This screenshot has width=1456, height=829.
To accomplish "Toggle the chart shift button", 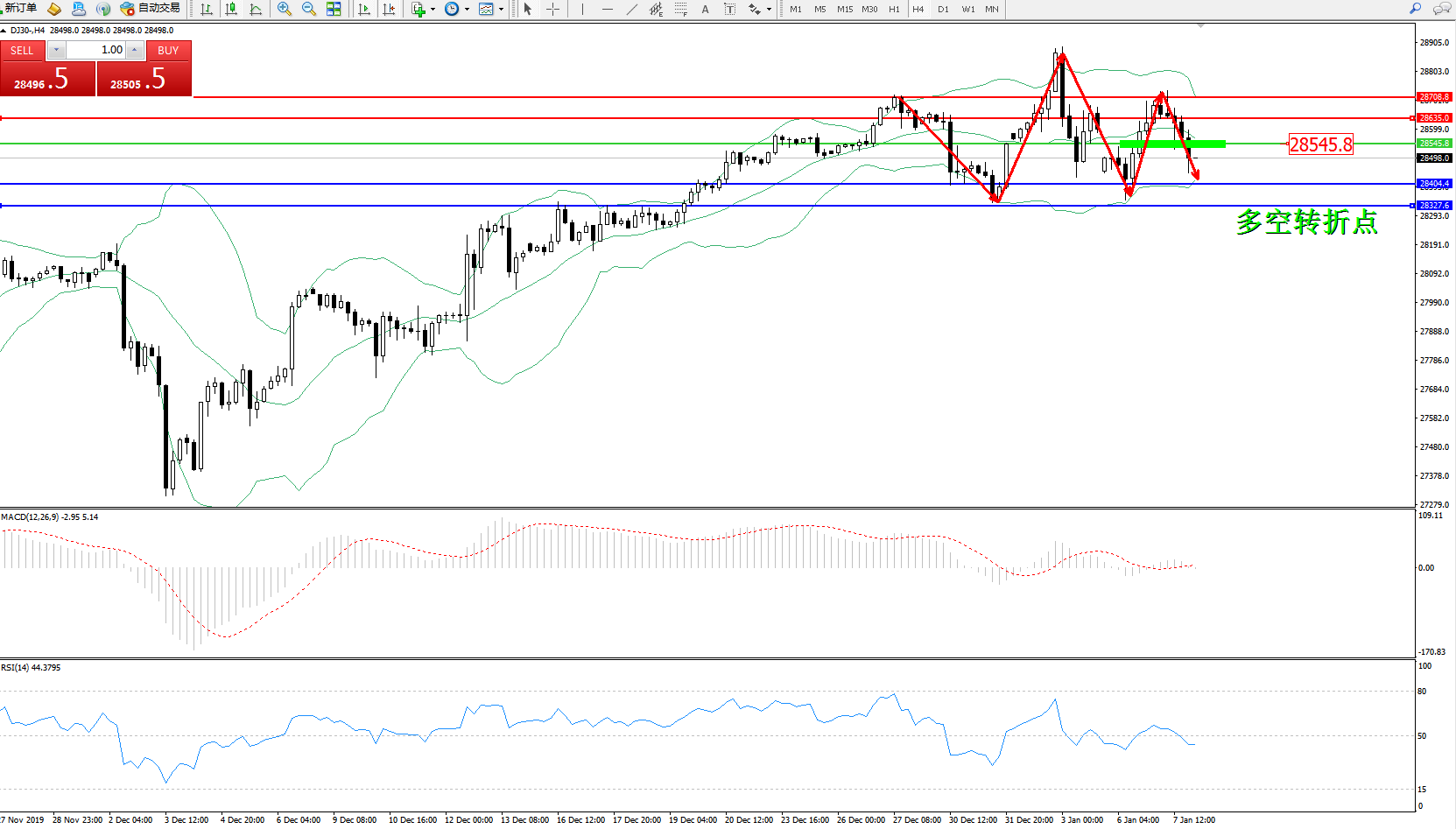I will (x=389, y=9).
